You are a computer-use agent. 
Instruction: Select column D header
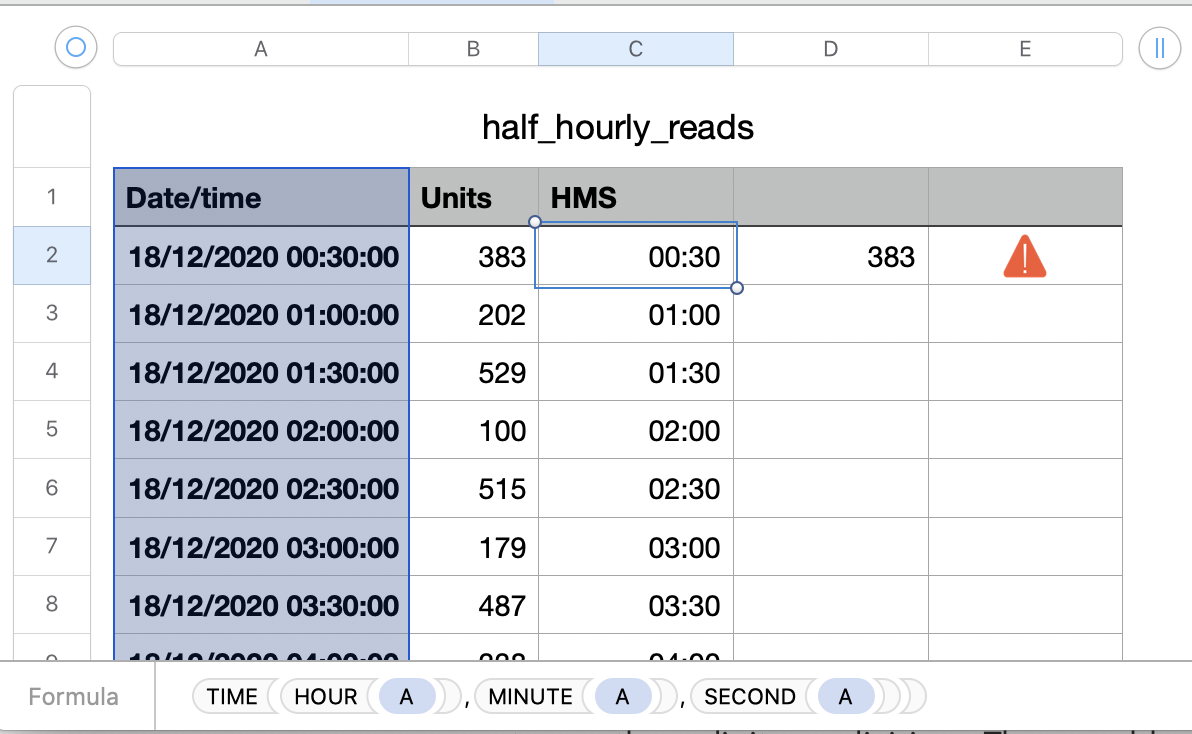click(x=829, y=47)
